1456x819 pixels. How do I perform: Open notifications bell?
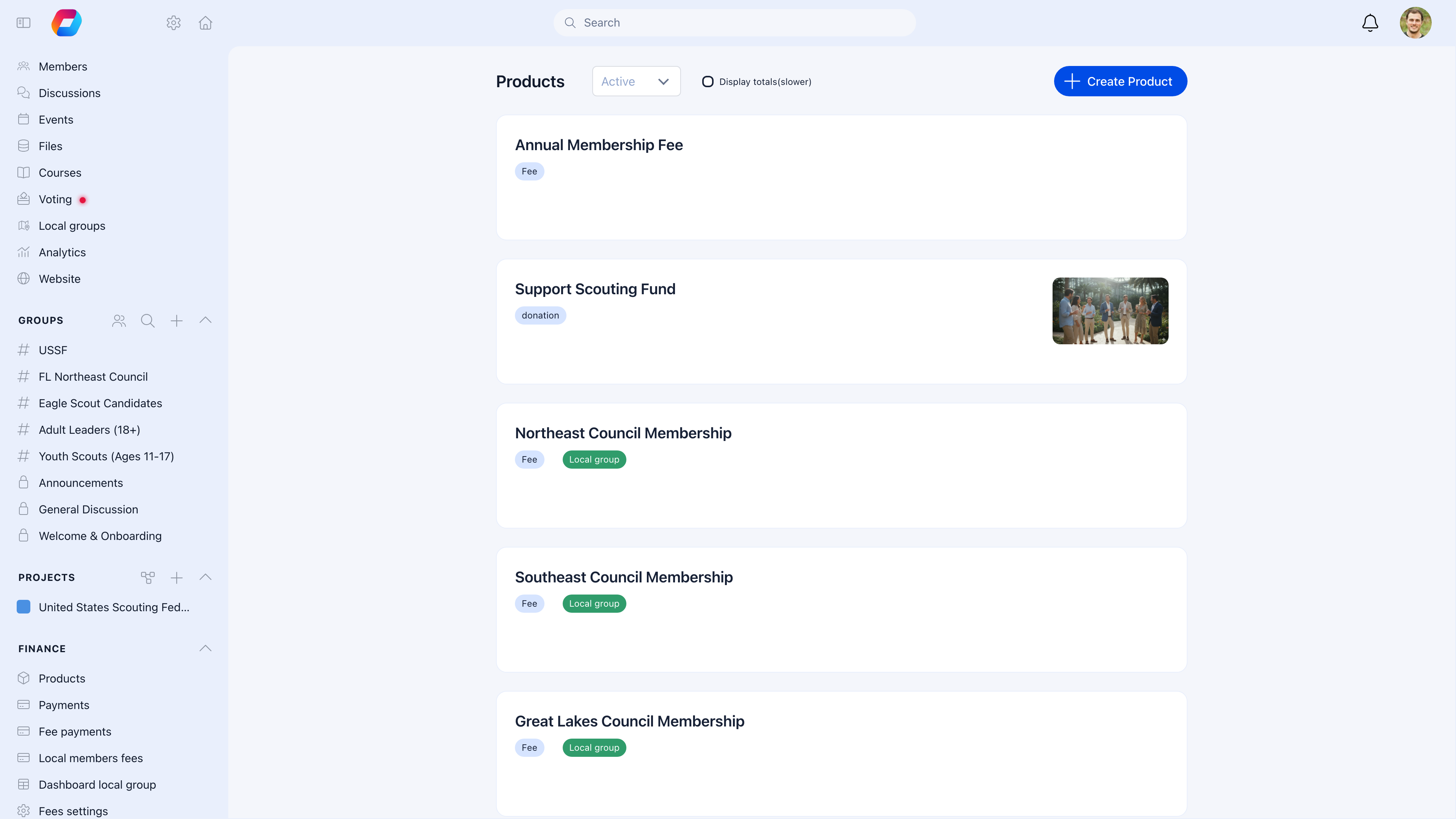tap(1370, 23)
